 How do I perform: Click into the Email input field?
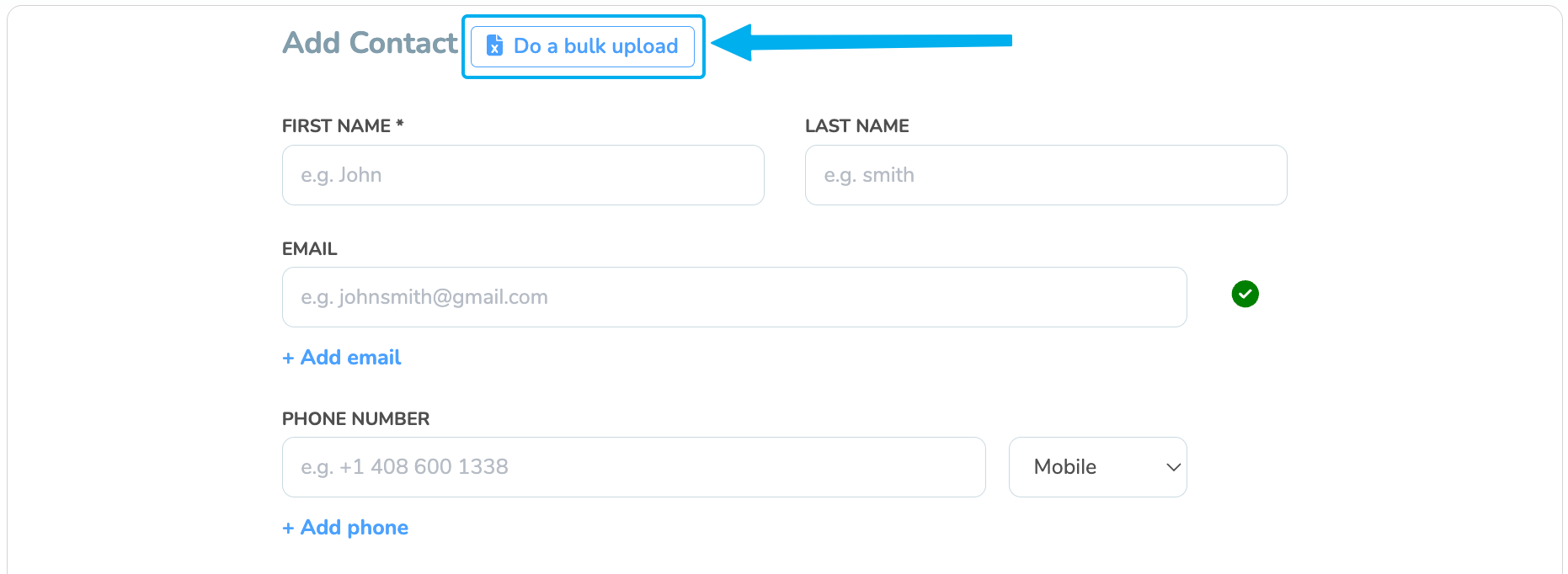[733, 297]
